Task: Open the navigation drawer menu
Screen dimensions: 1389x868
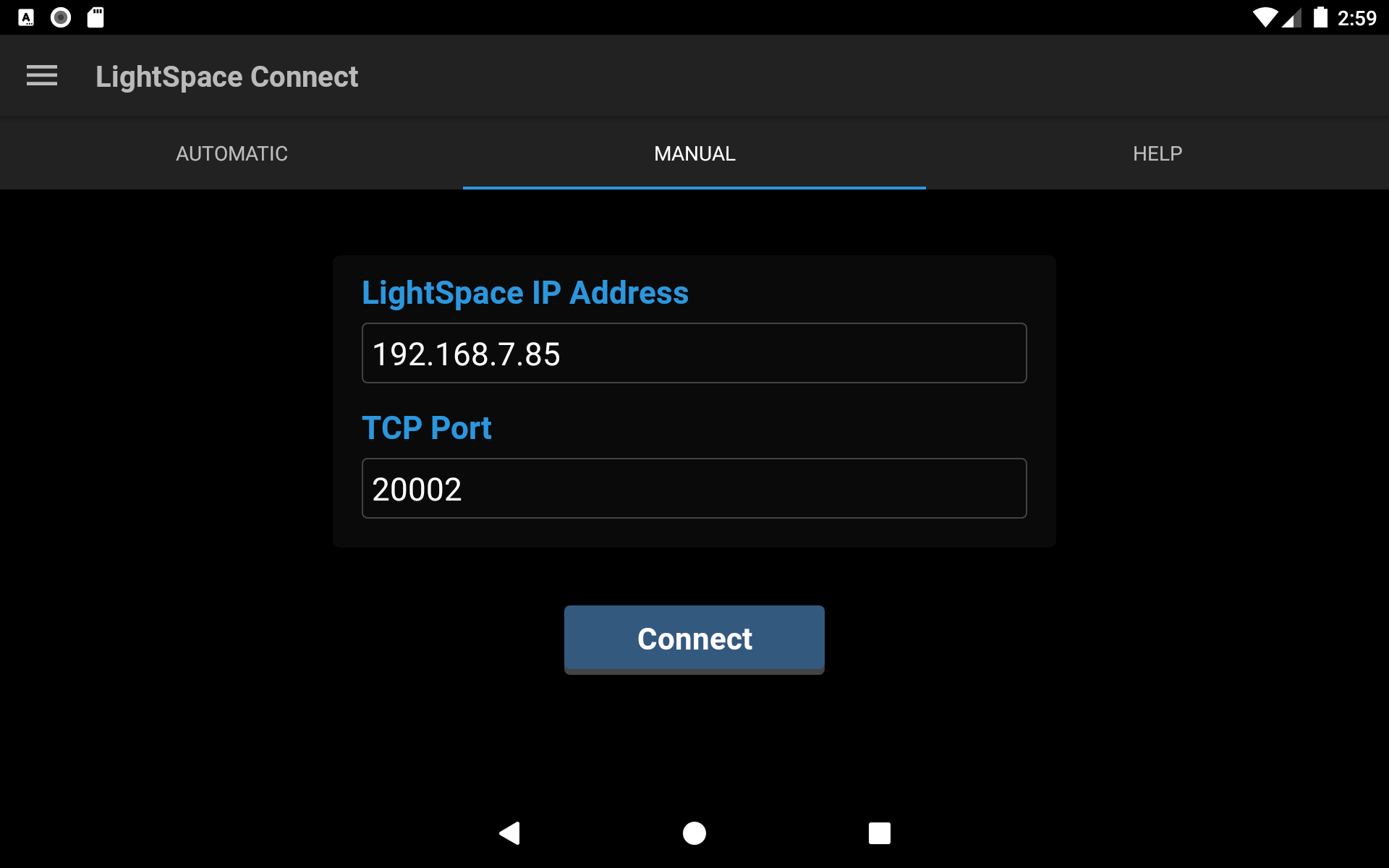Action: pyautogui.click(x=41, y=75)
